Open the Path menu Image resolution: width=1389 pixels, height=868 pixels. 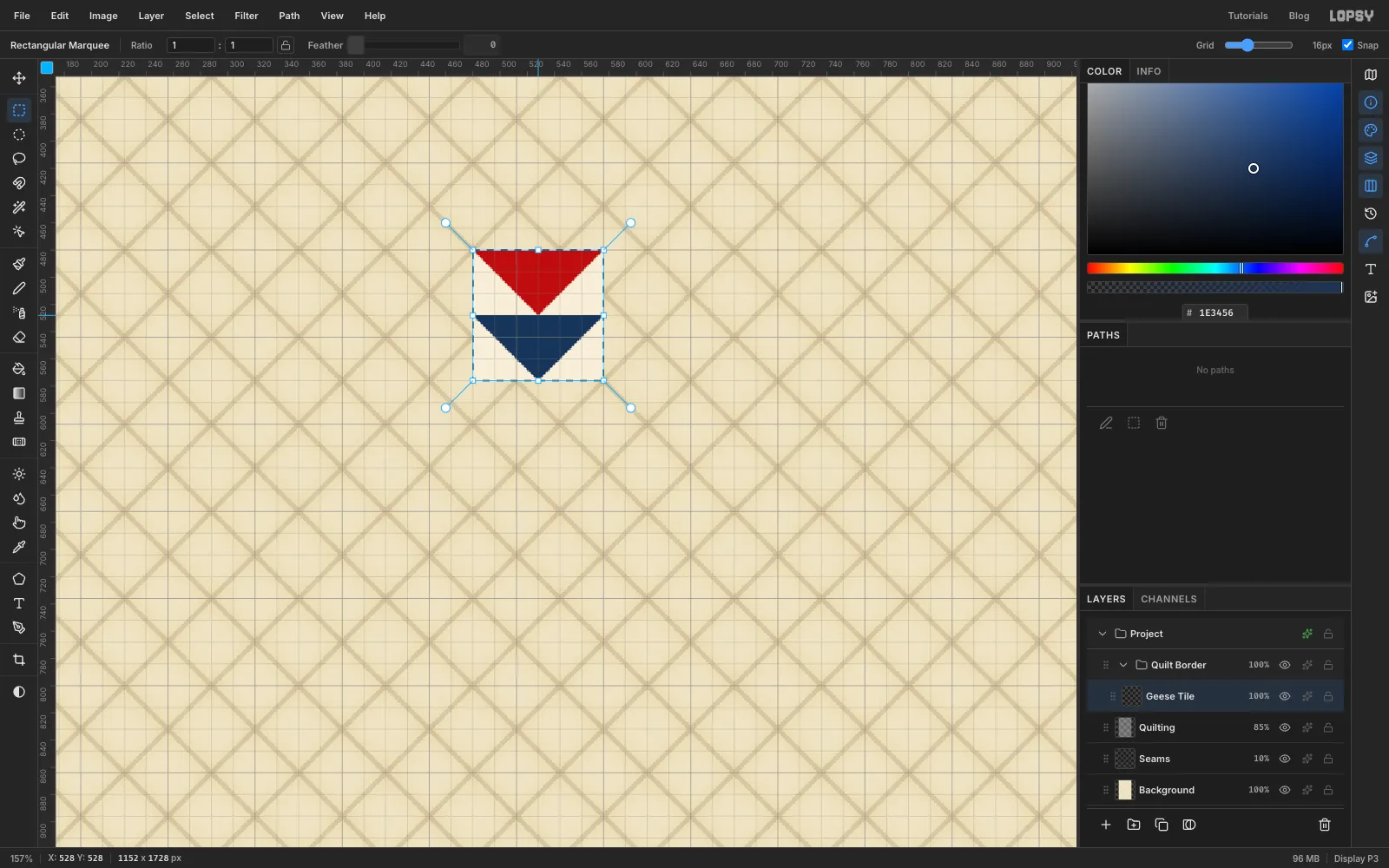[x=289, y=16]
